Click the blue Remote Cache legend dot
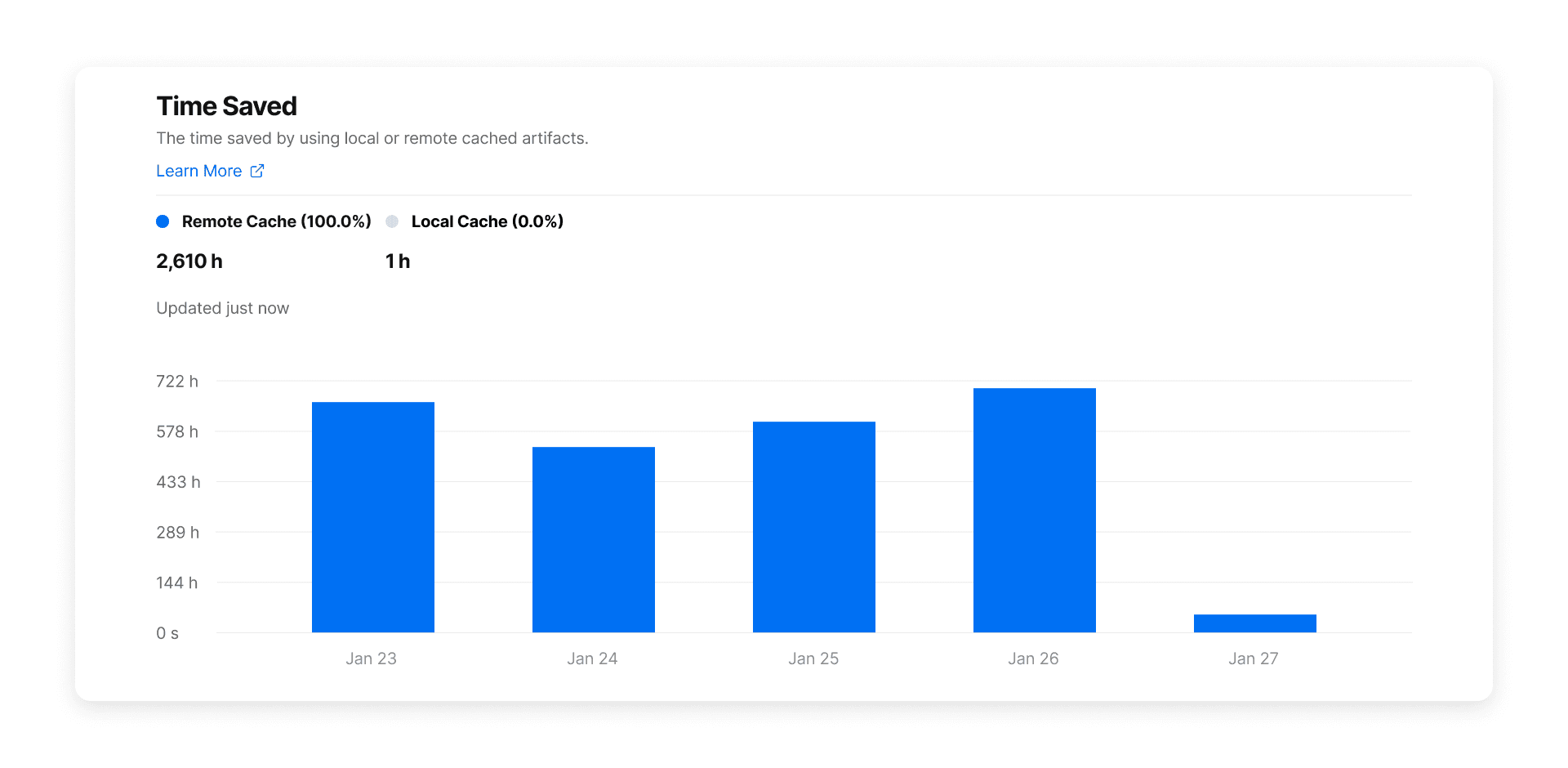The image size is (1568, 768). click(x=163, y=221)
